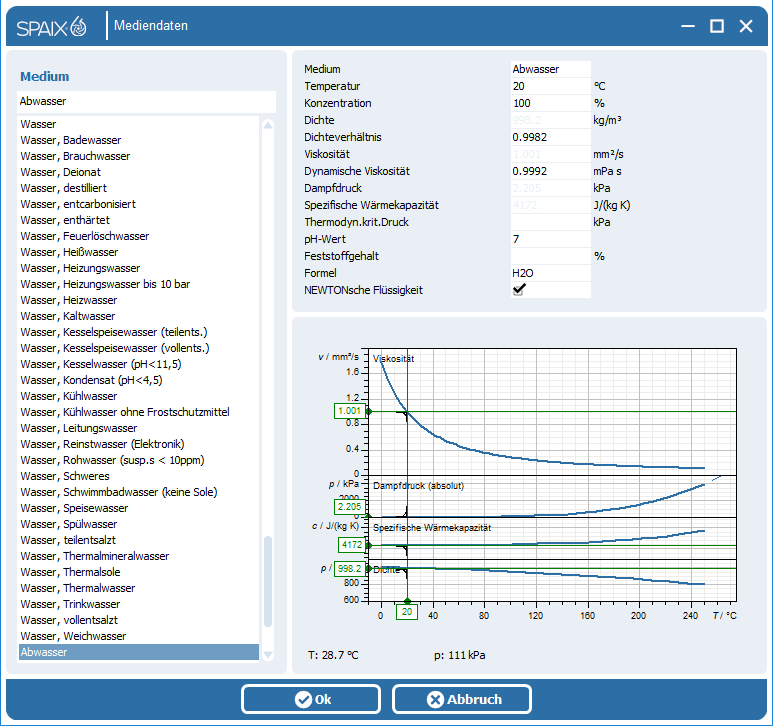Close the Mediendaten dialog
Screen dimensions: 773x726
tap(746, 26)
